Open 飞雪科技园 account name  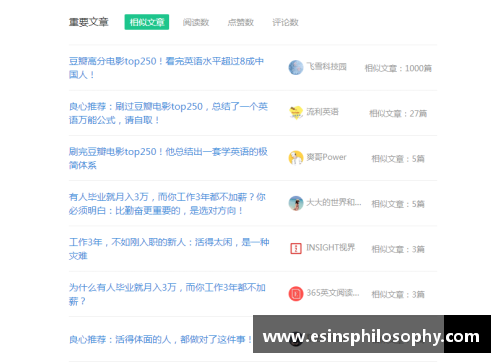tap(326, 67)
